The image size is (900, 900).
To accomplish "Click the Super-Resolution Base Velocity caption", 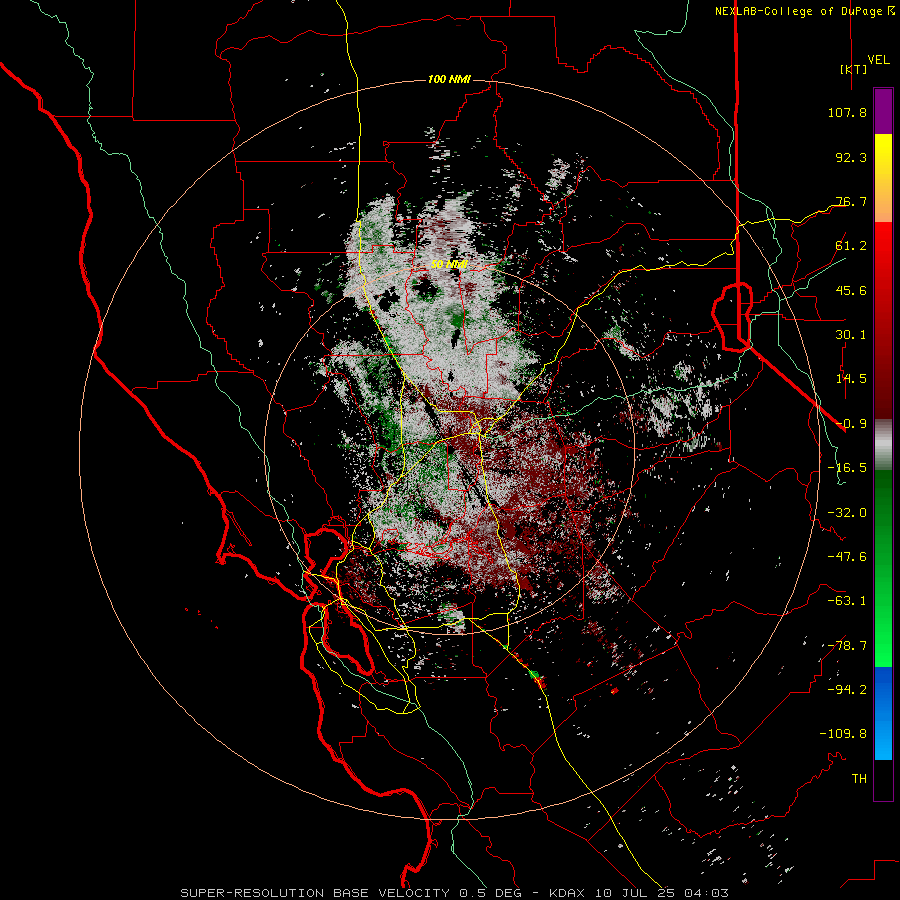I will click(x=455, y=893).
